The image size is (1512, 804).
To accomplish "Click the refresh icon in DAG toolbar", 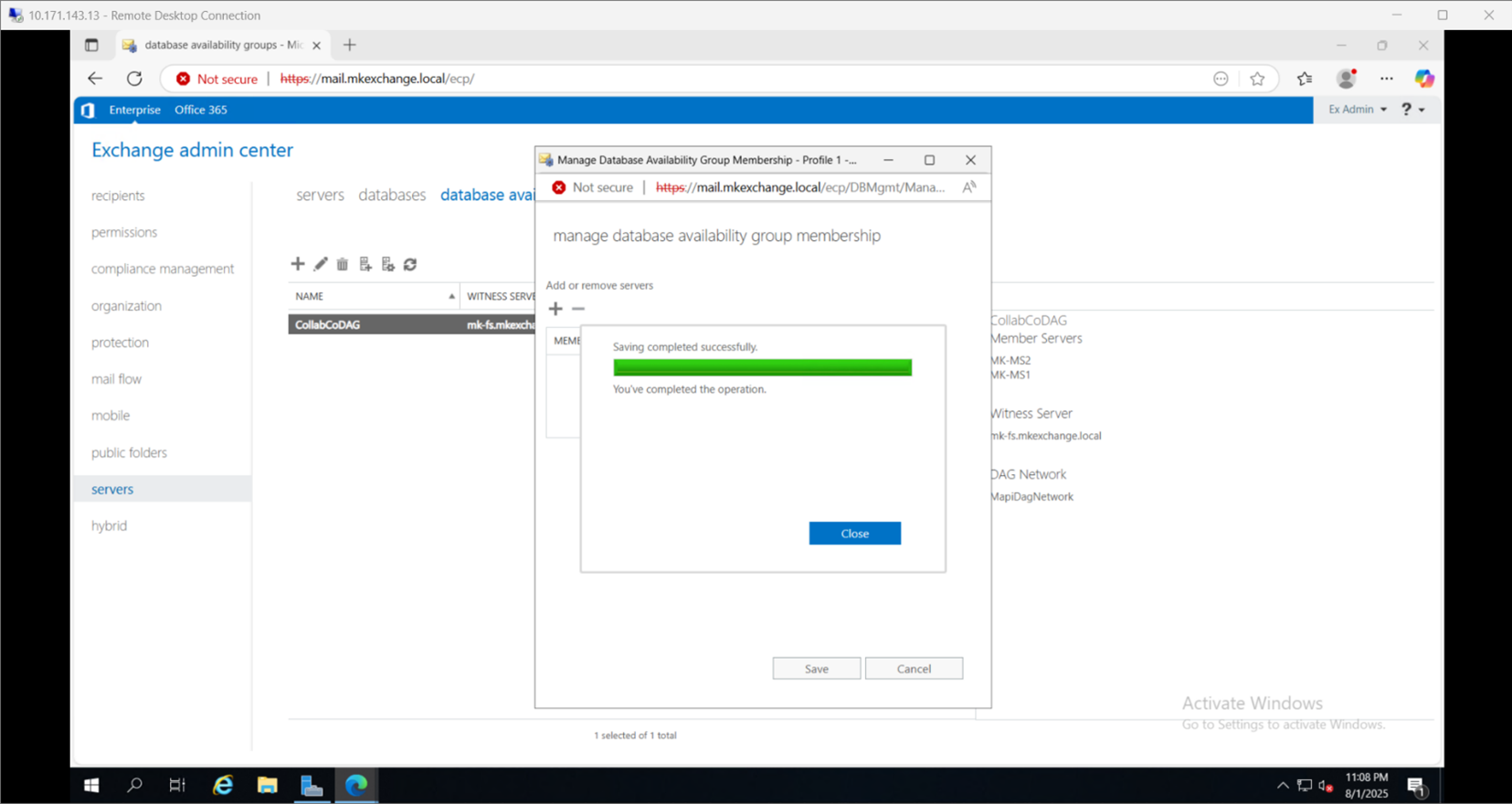I will [410, 264].
